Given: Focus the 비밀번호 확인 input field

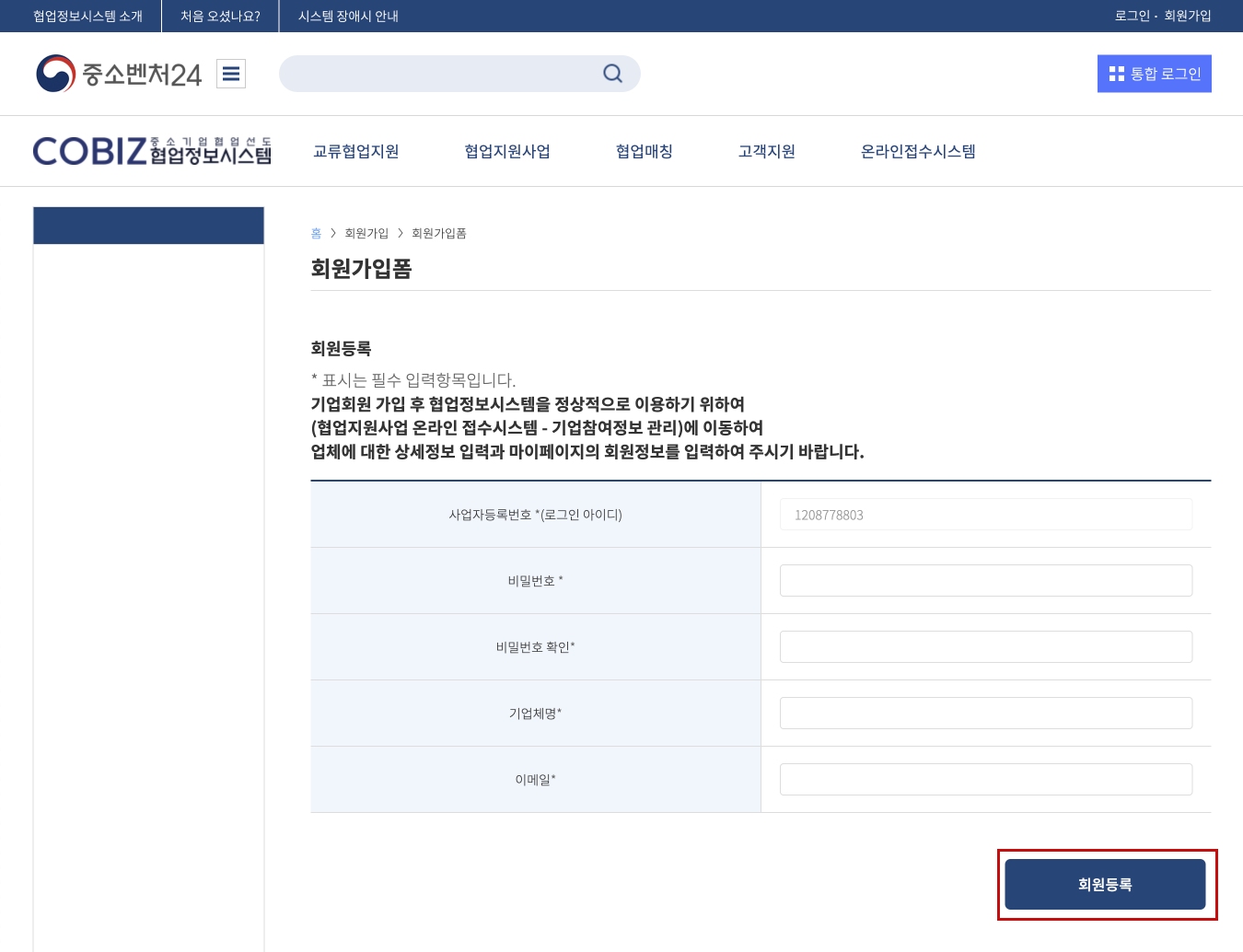Looking at the screenshot, I should [986, 647].
